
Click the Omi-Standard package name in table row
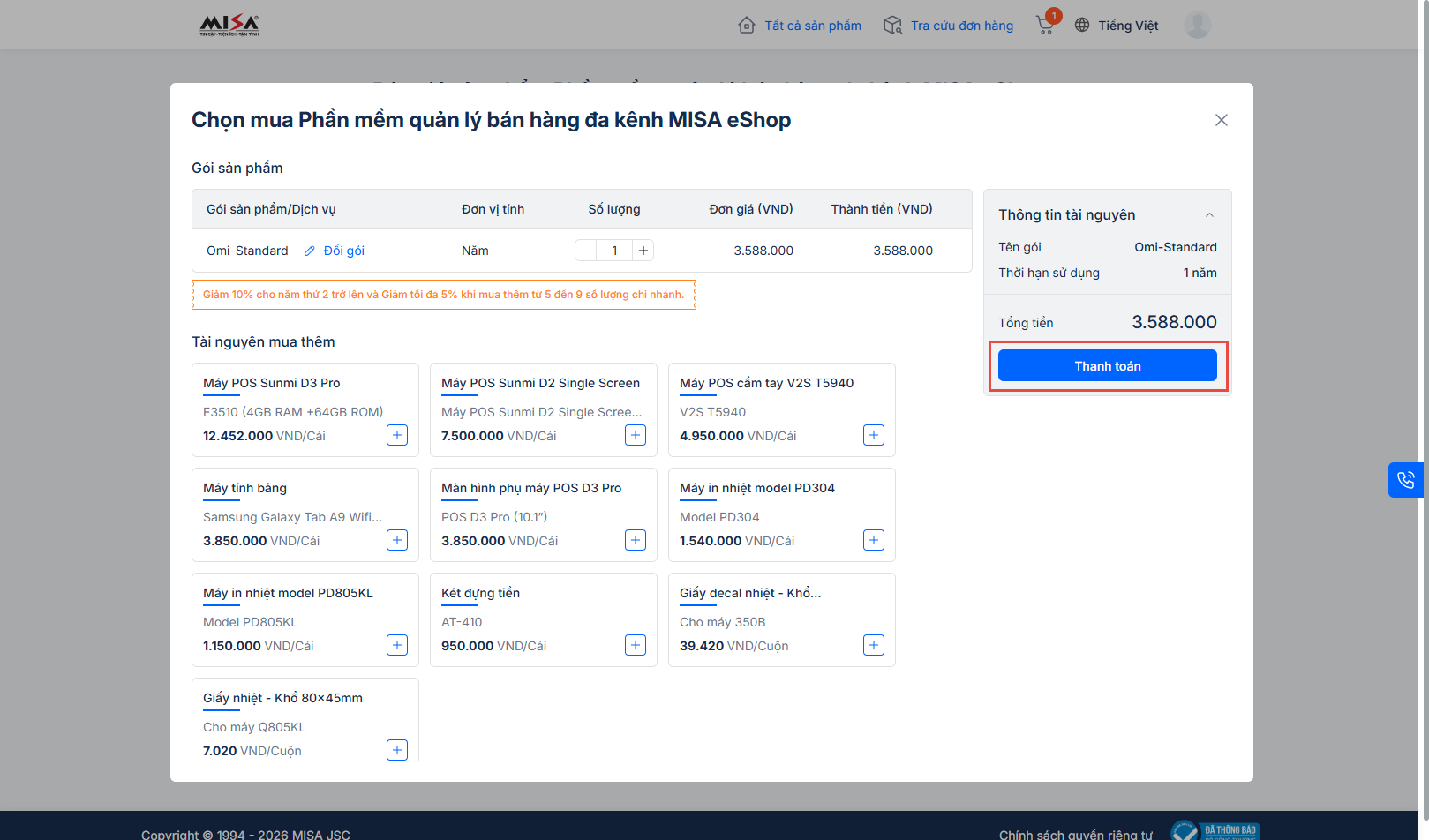tap(247, 251)
